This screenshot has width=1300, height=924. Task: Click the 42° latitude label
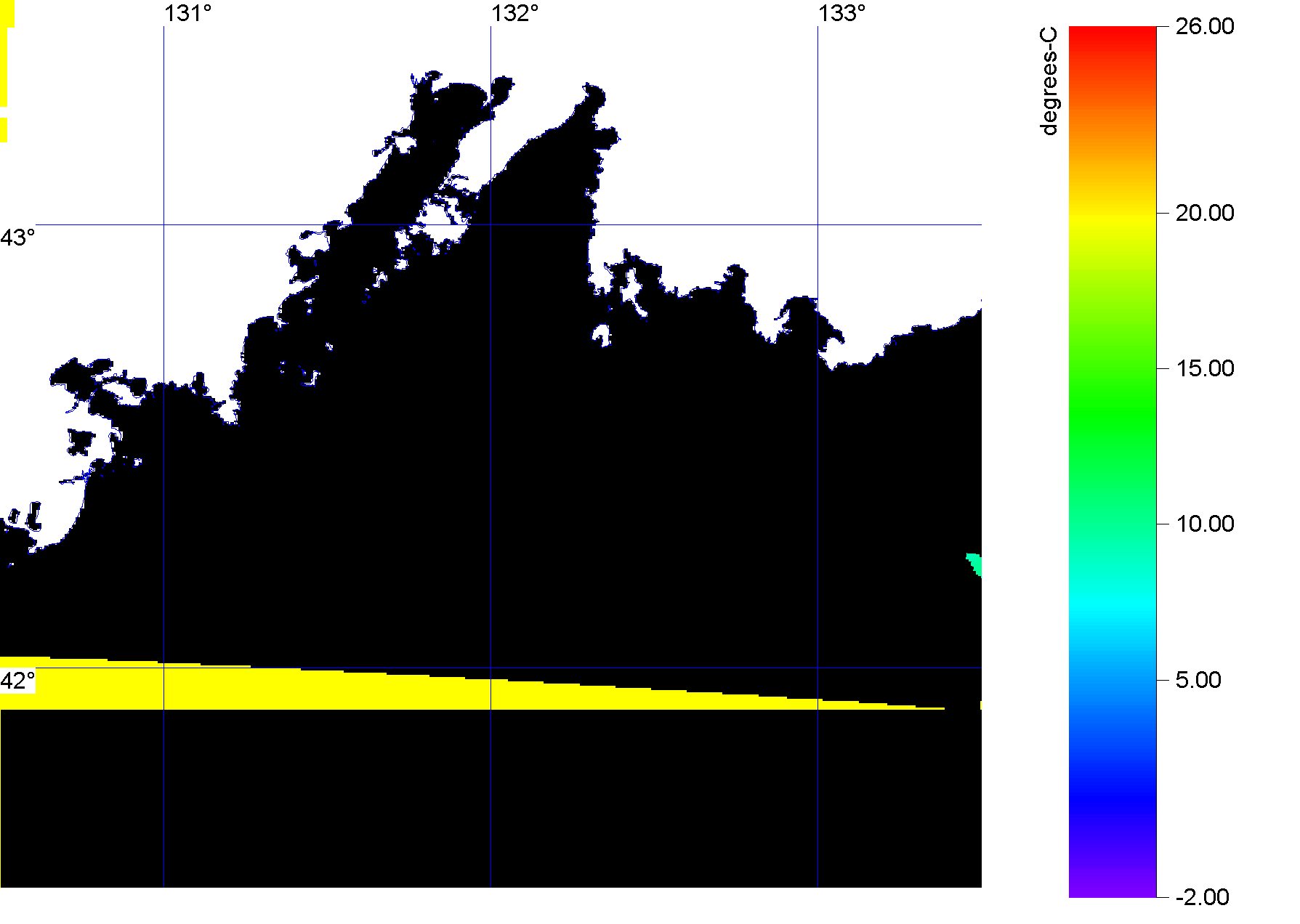click(x=17, y=681)
